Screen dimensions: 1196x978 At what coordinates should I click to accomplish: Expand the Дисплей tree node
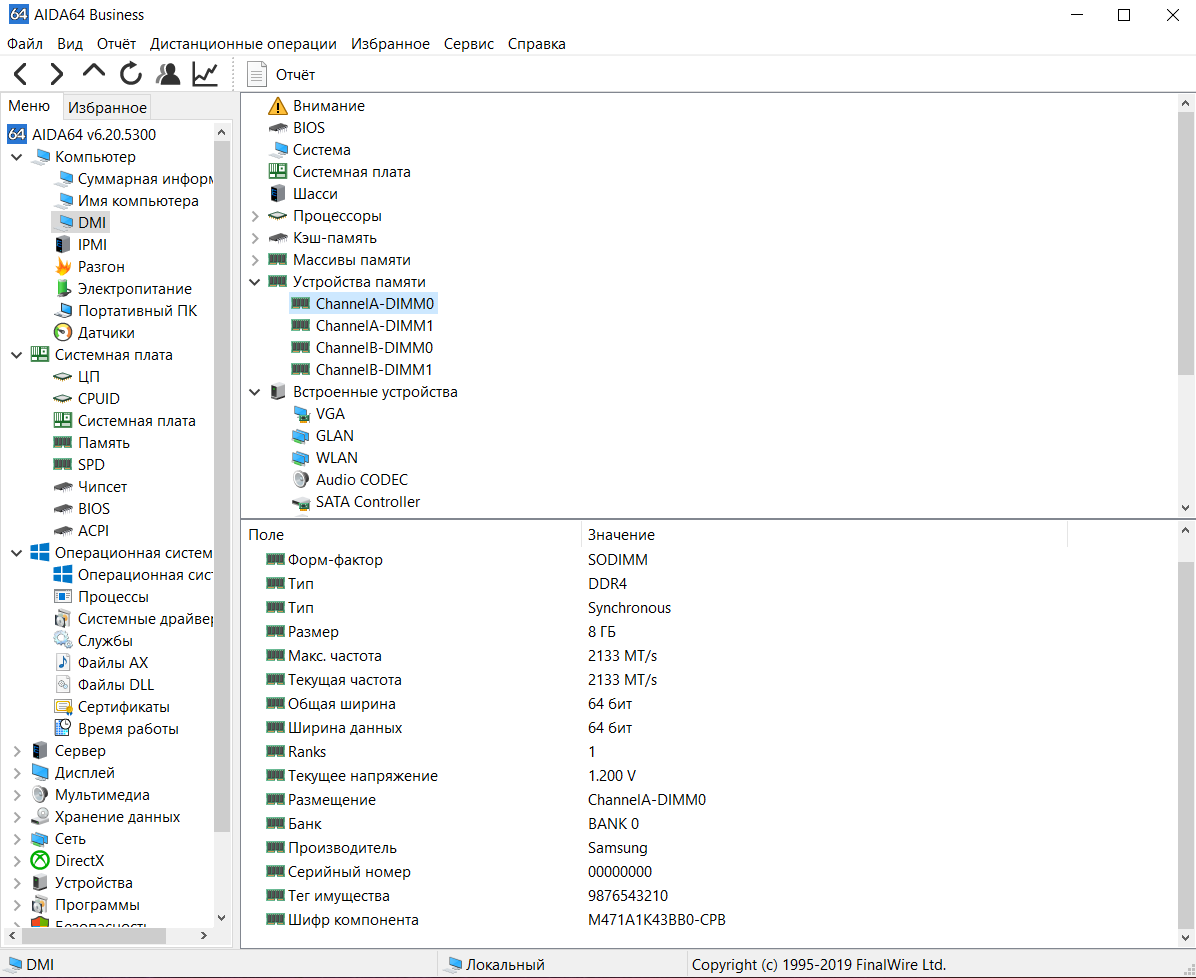click(17, 774)
